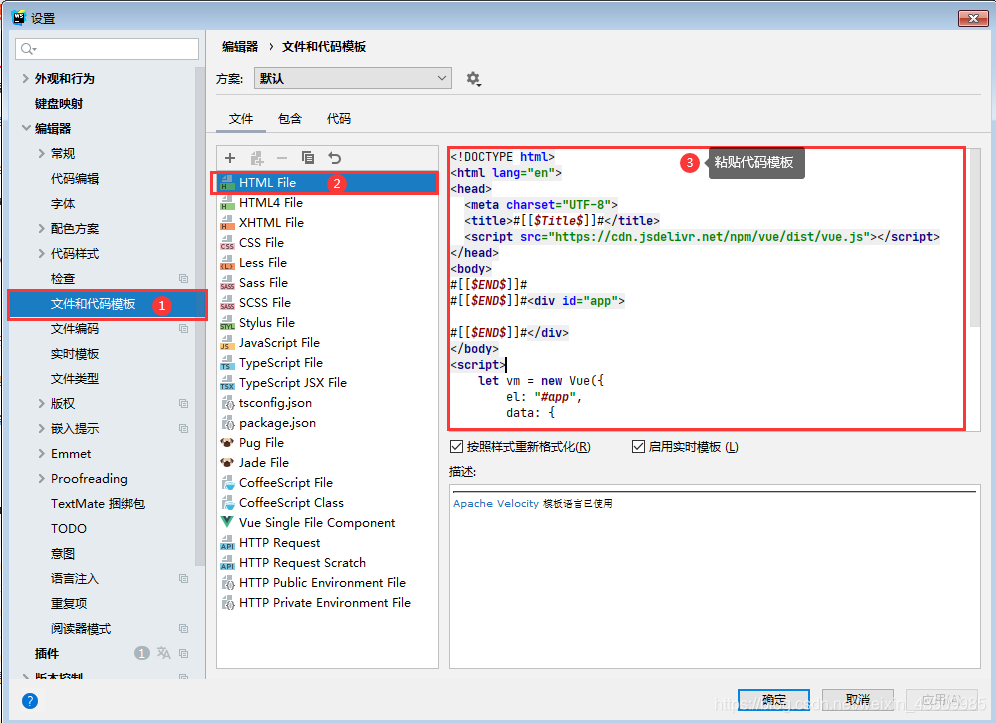Viewport: 996px width, 723px height.
Task: Select the Less File template
Action: coord(327,263)
